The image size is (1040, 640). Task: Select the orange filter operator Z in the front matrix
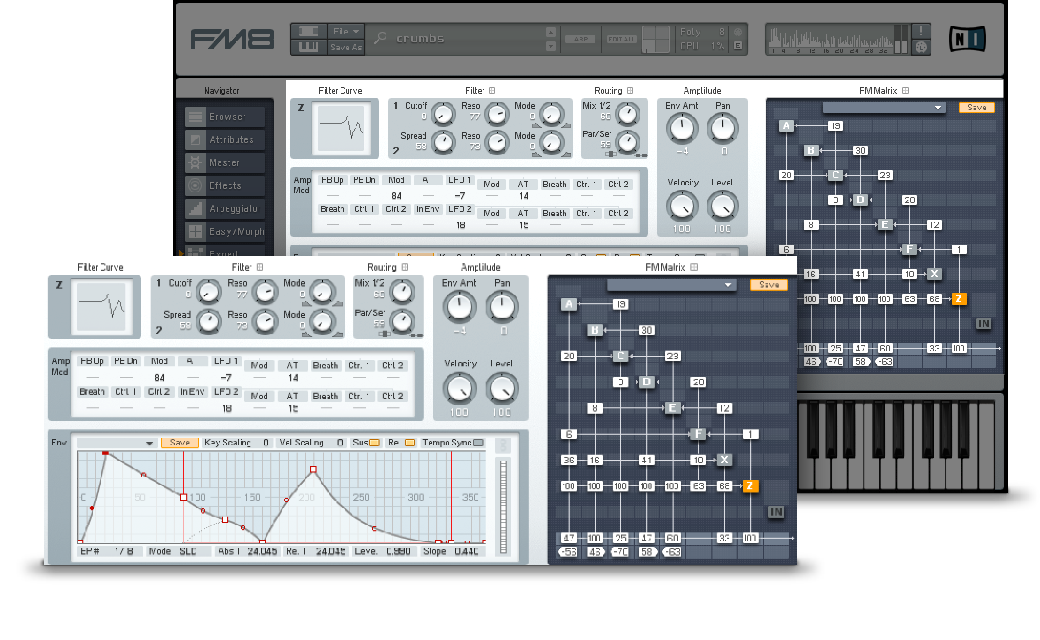750,486
